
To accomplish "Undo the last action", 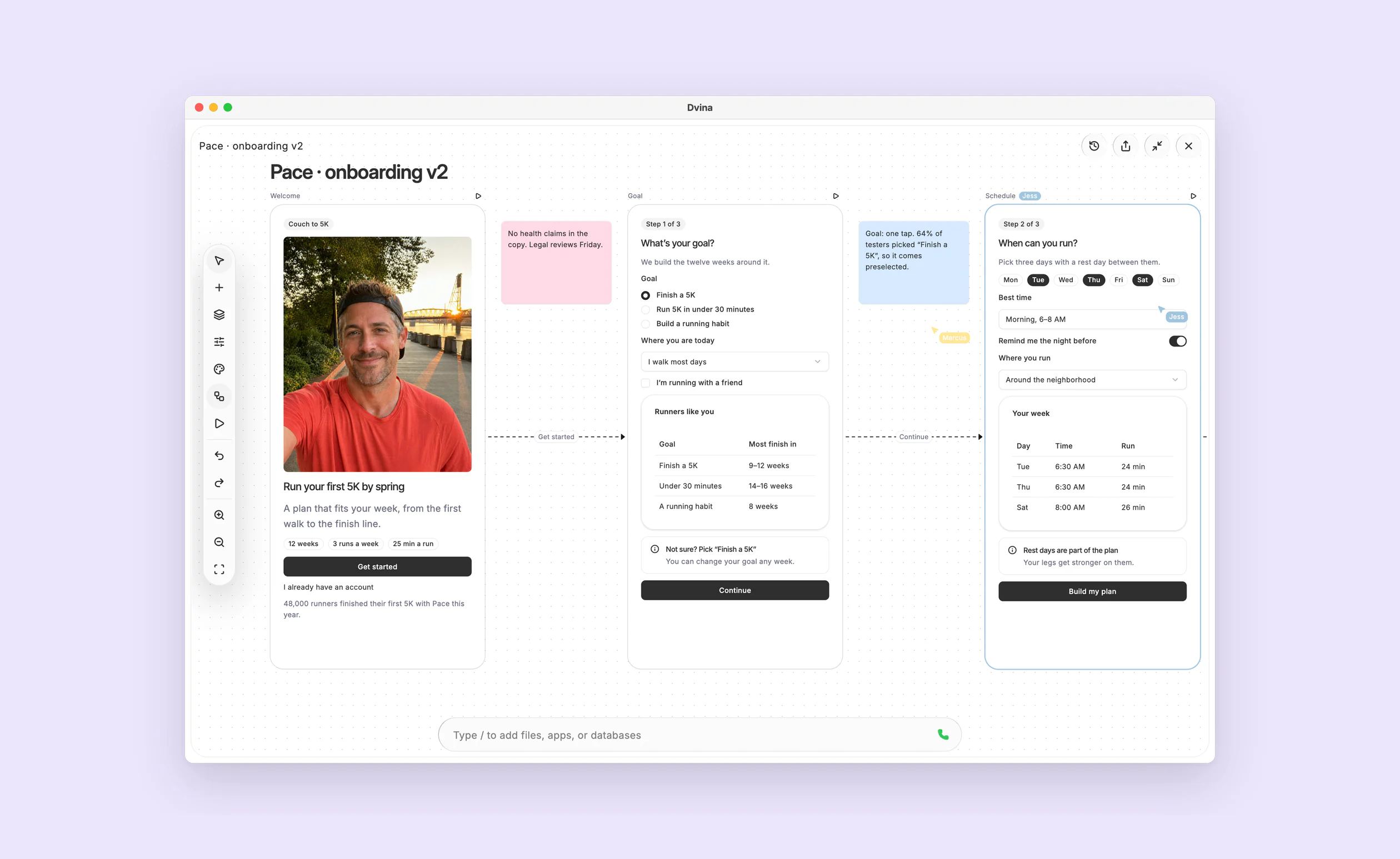I will [x=219, y=456].
